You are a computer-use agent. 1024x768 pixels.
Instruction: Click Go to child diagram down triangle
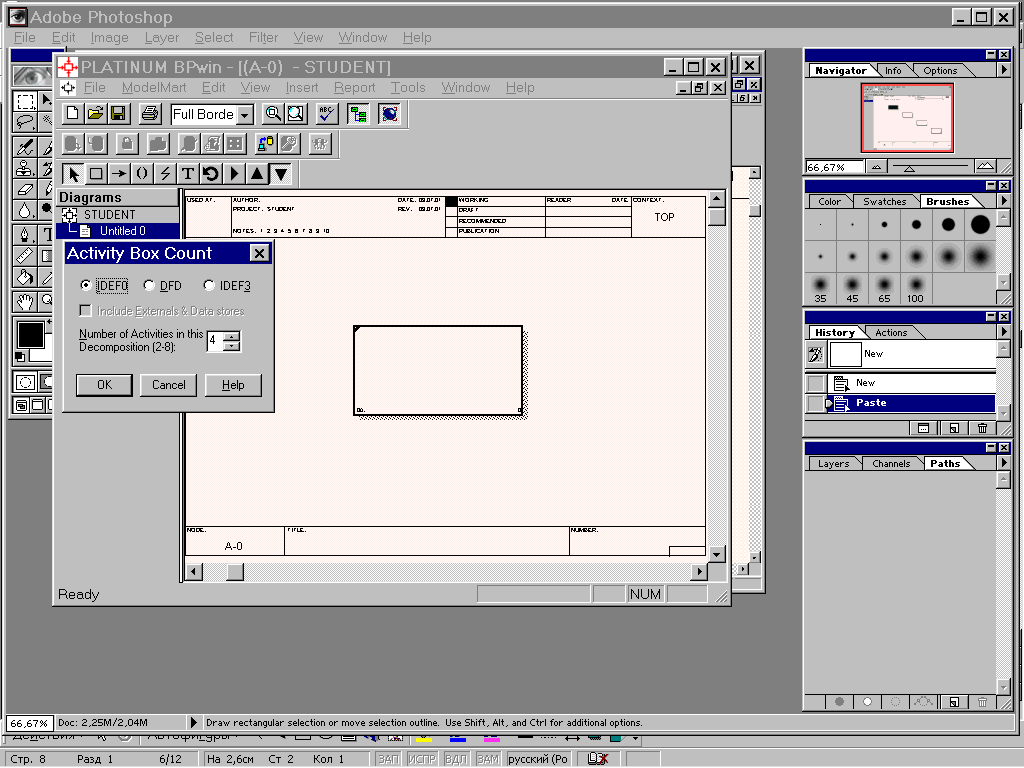click(281, 174)
